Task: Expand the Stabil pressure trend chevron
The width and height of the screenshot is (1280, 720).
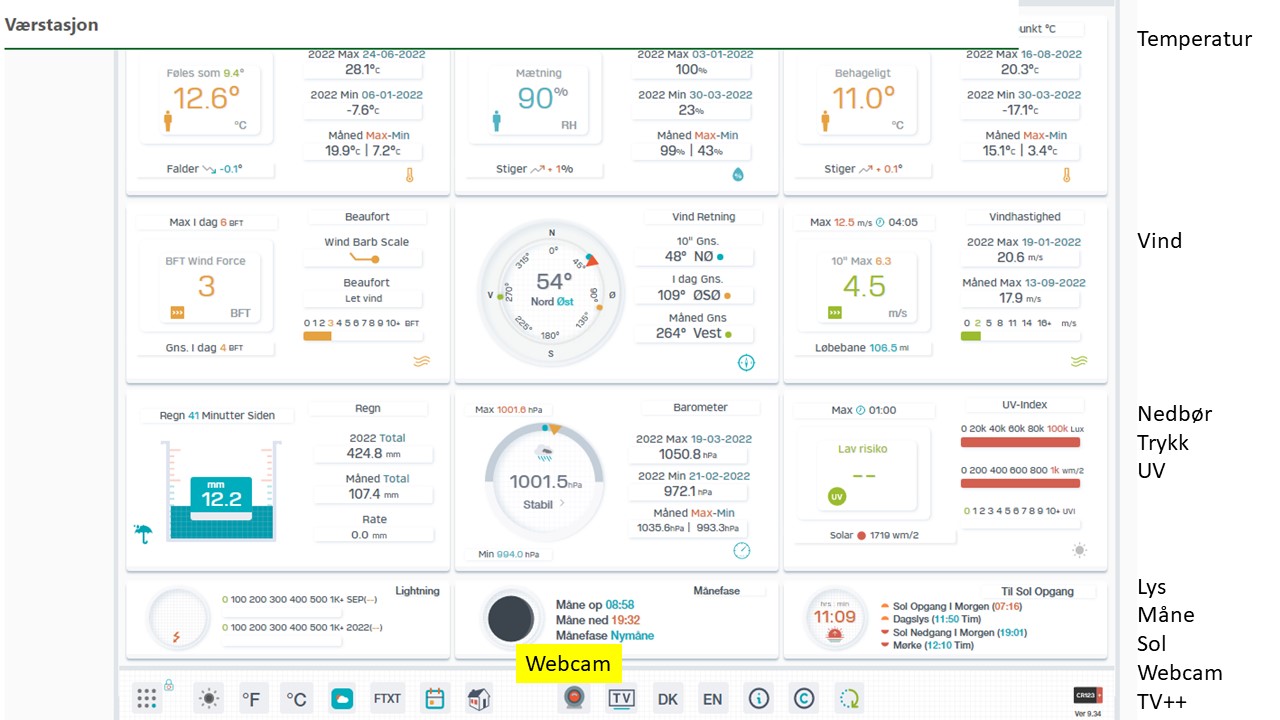Action: [x=562, y=504]
